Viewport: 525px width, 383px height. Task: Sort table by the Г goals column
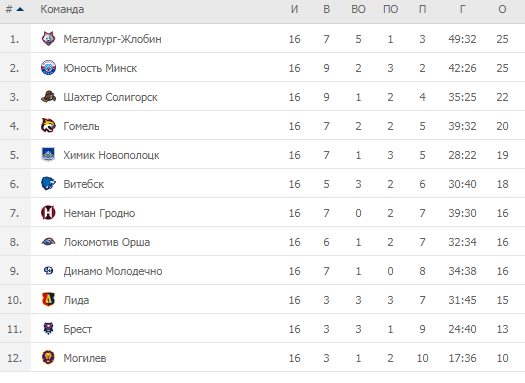pyautogui.click(x=462, y=9)
